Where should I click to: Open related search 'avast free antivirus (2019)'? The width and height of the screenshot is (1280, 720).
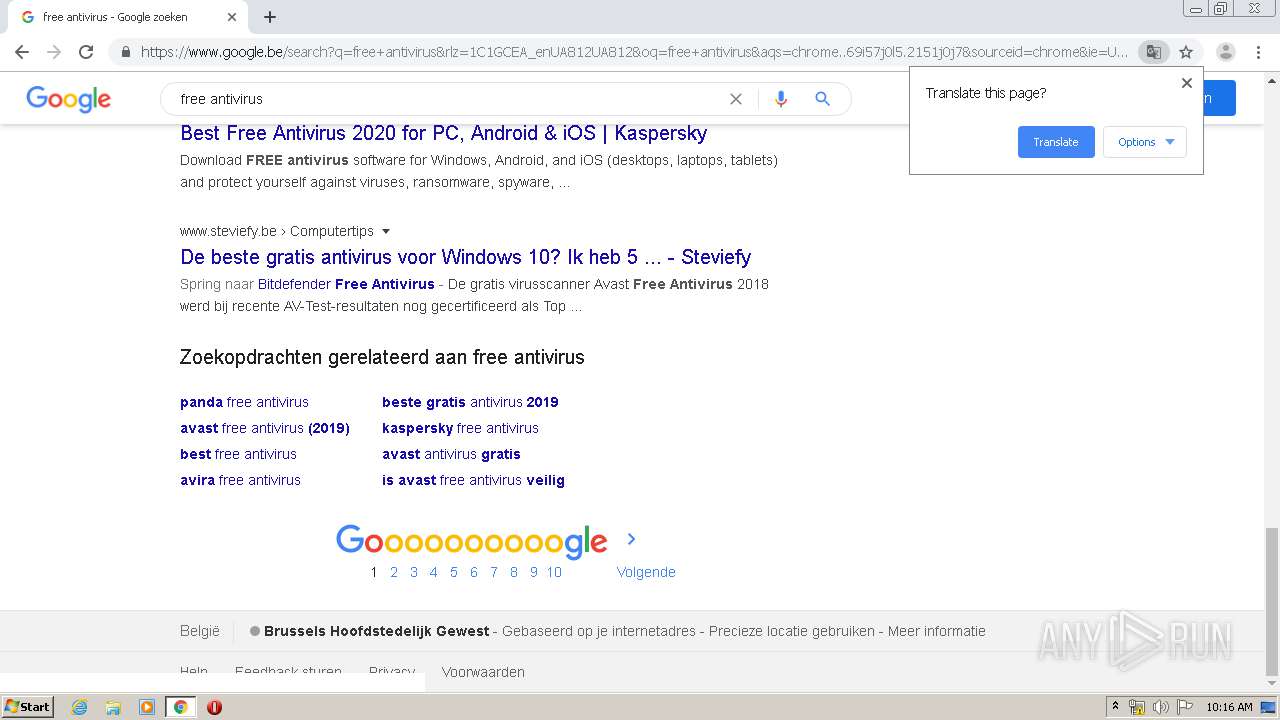coord(265,428)
